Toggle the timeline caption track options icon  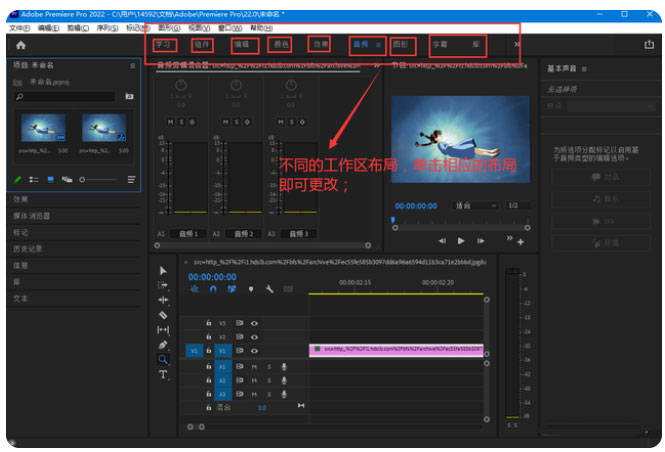point(288,289)
